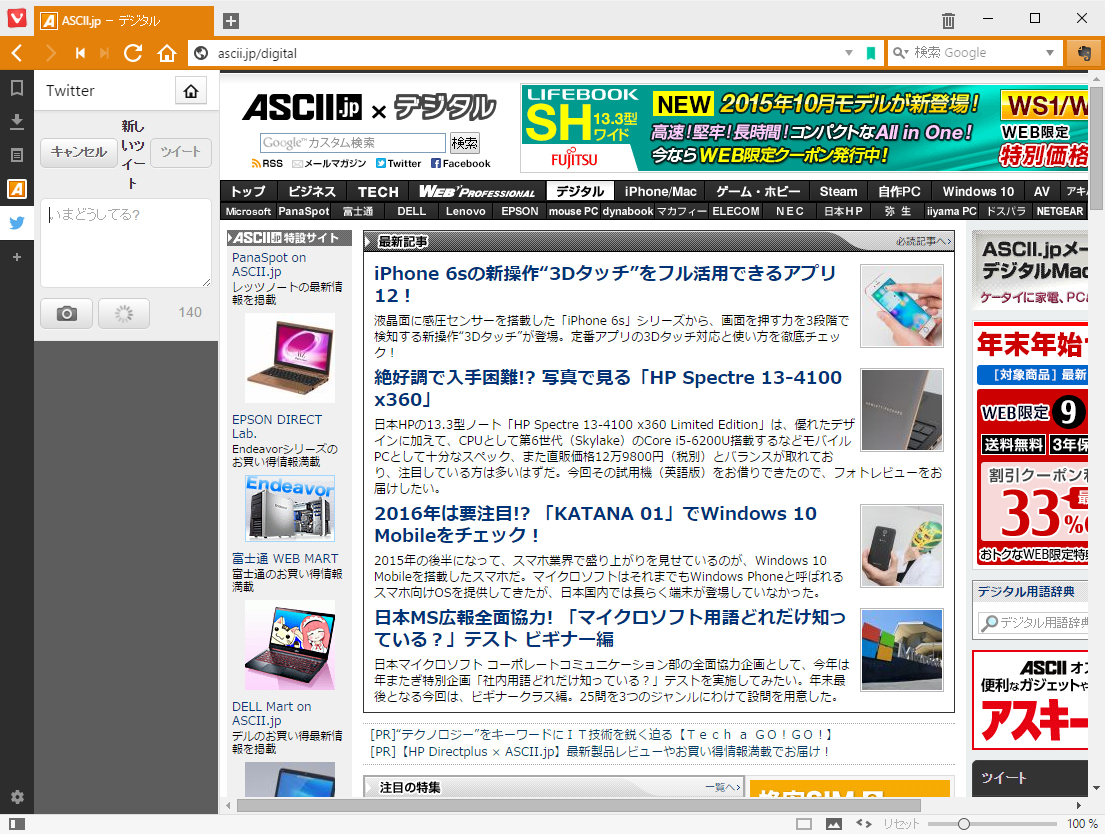Toggle side panel from status bar
The width and height of the screenshot is (1105, 834).
17,823
